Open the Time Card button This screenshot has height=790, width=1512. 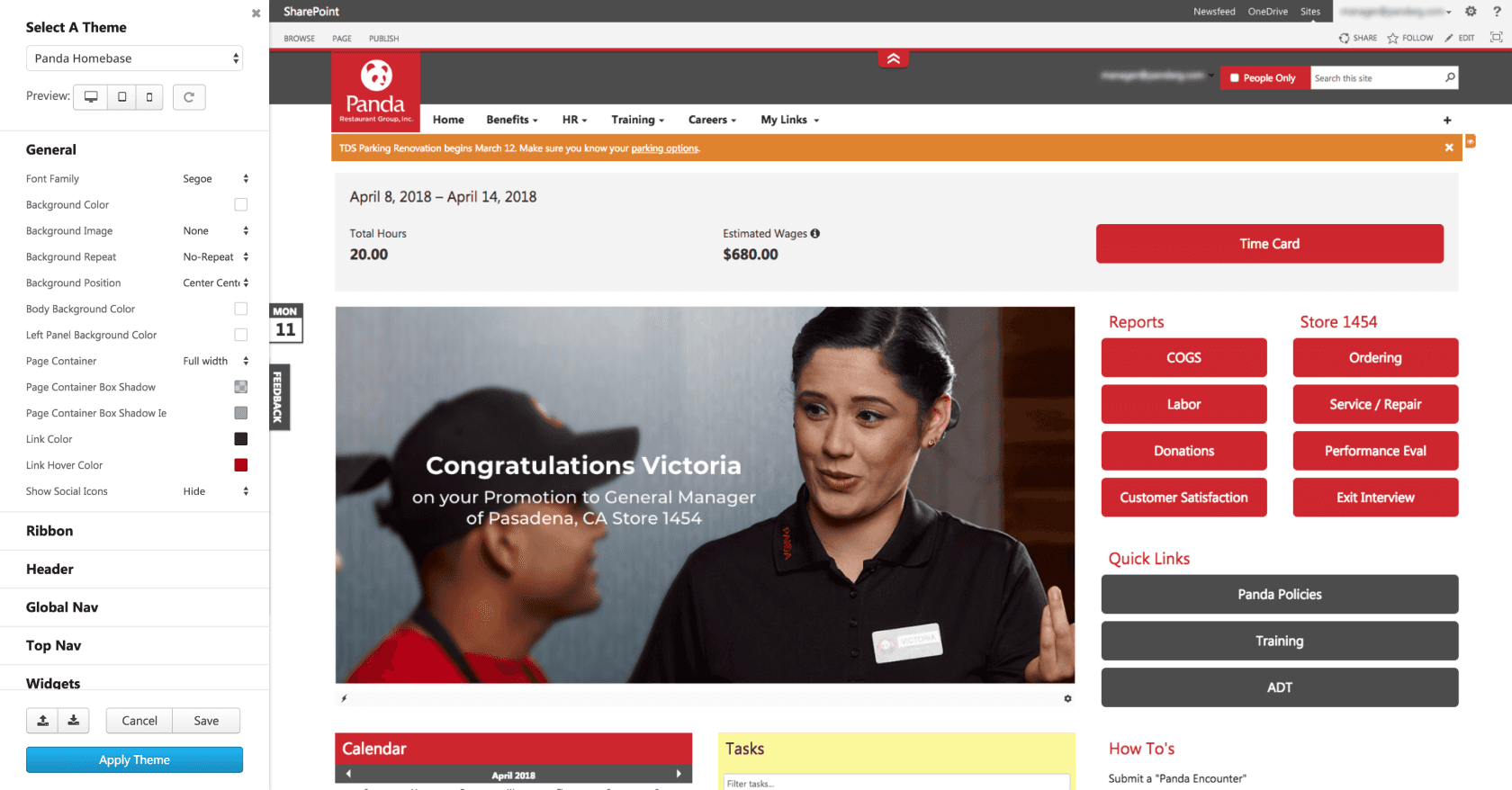point(1270,244)
